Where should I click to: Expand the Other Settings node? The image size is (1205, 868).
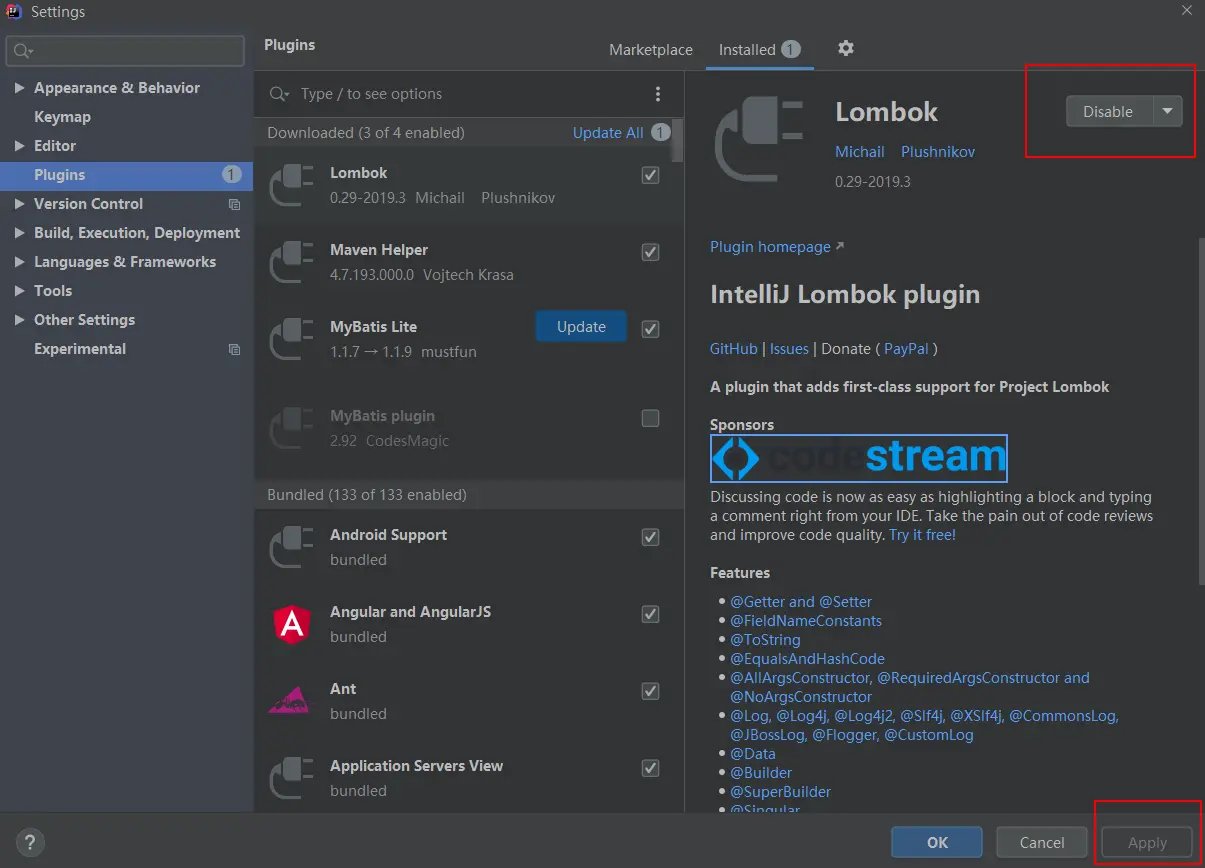coord(19,320)
